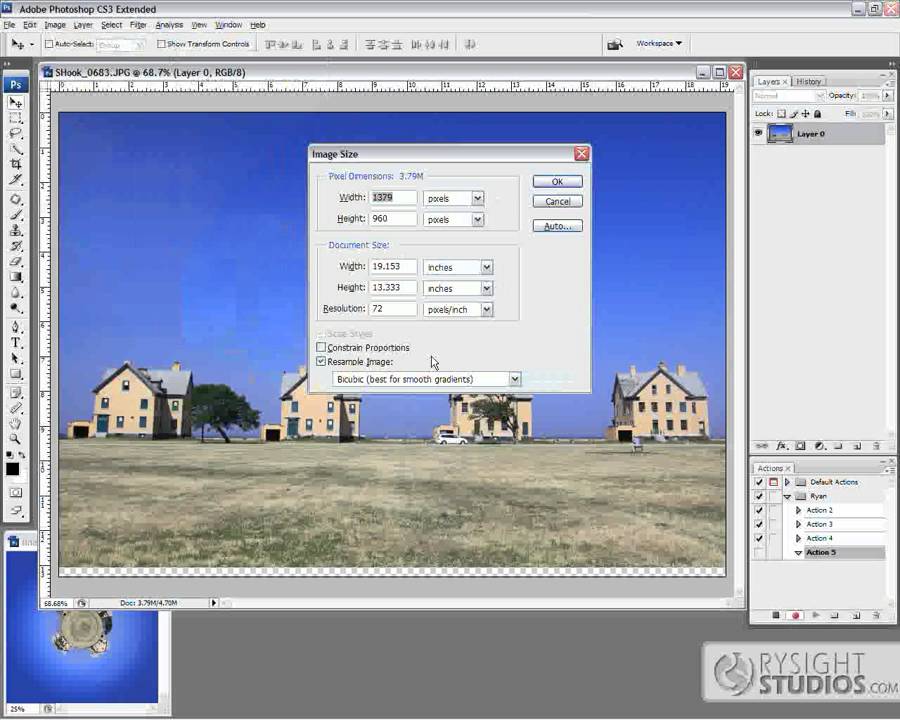The height and width of the screenshot is (720, 900).
Task: Open resolution pixels/inch dropdown
Action: coord(487,309)
